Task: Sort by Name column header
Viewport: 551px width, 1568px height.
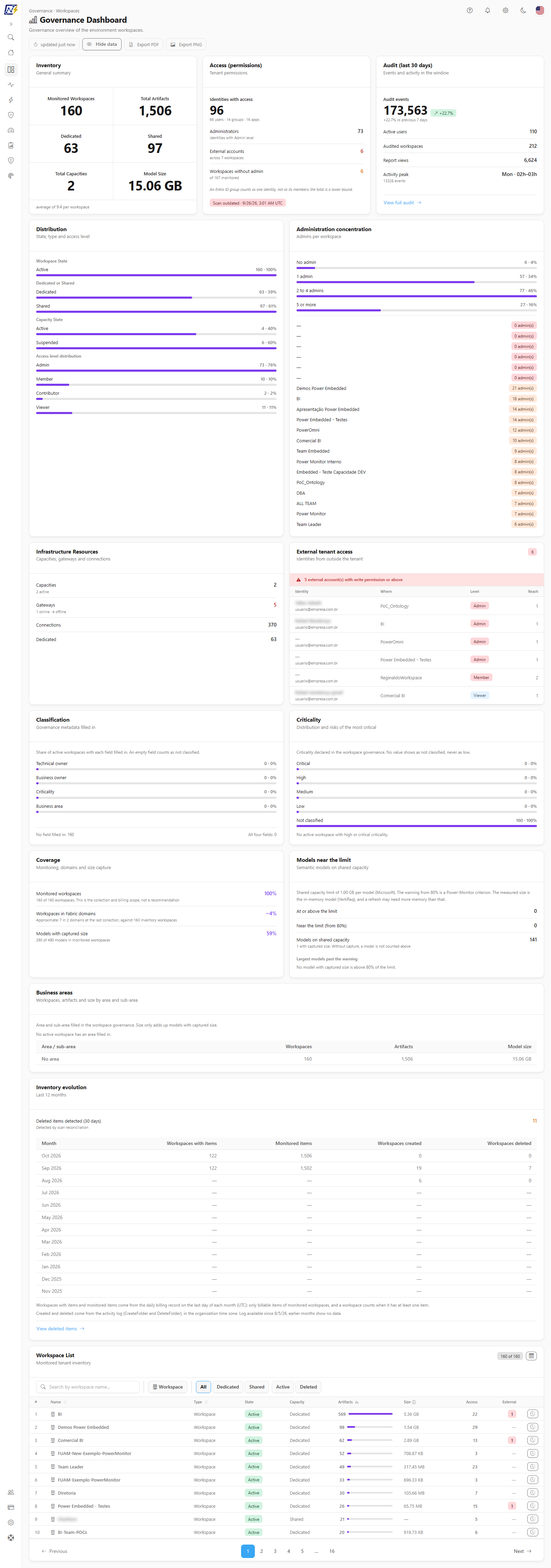Action: (x=59, y=1402)
